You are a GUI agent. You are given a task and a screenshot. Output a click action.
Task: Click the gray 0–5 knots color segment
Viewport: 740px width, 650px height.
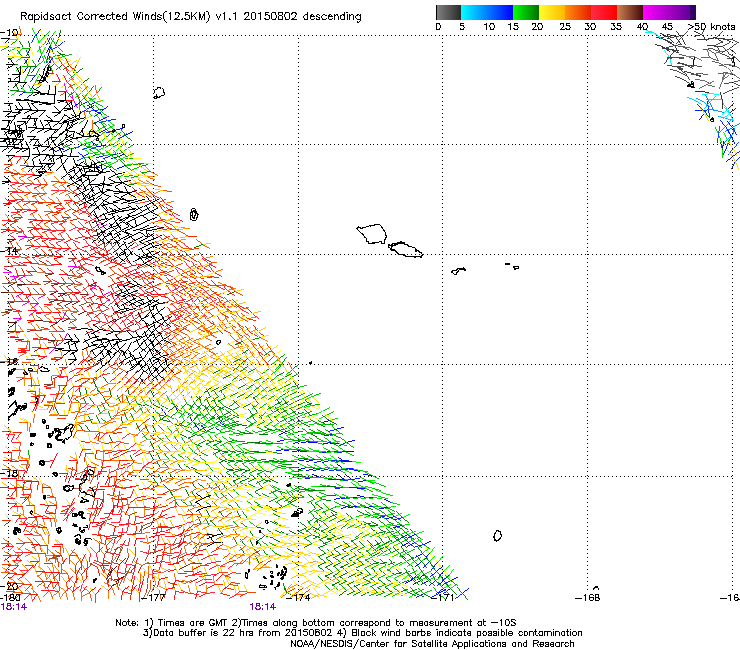(448, 12)
